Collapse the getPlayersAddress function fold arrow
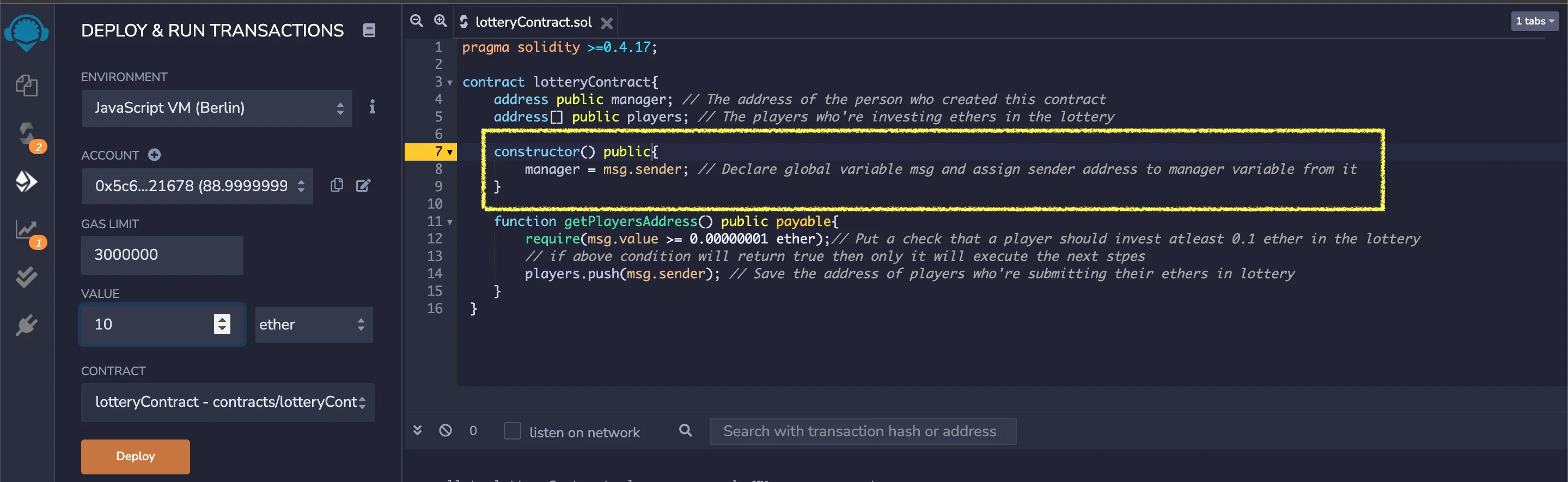 (x=450, y=222)
